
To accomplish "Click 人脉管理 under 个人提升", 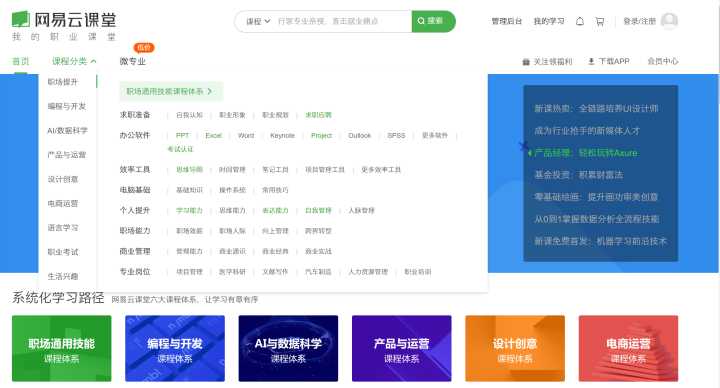I will (361, 210).
